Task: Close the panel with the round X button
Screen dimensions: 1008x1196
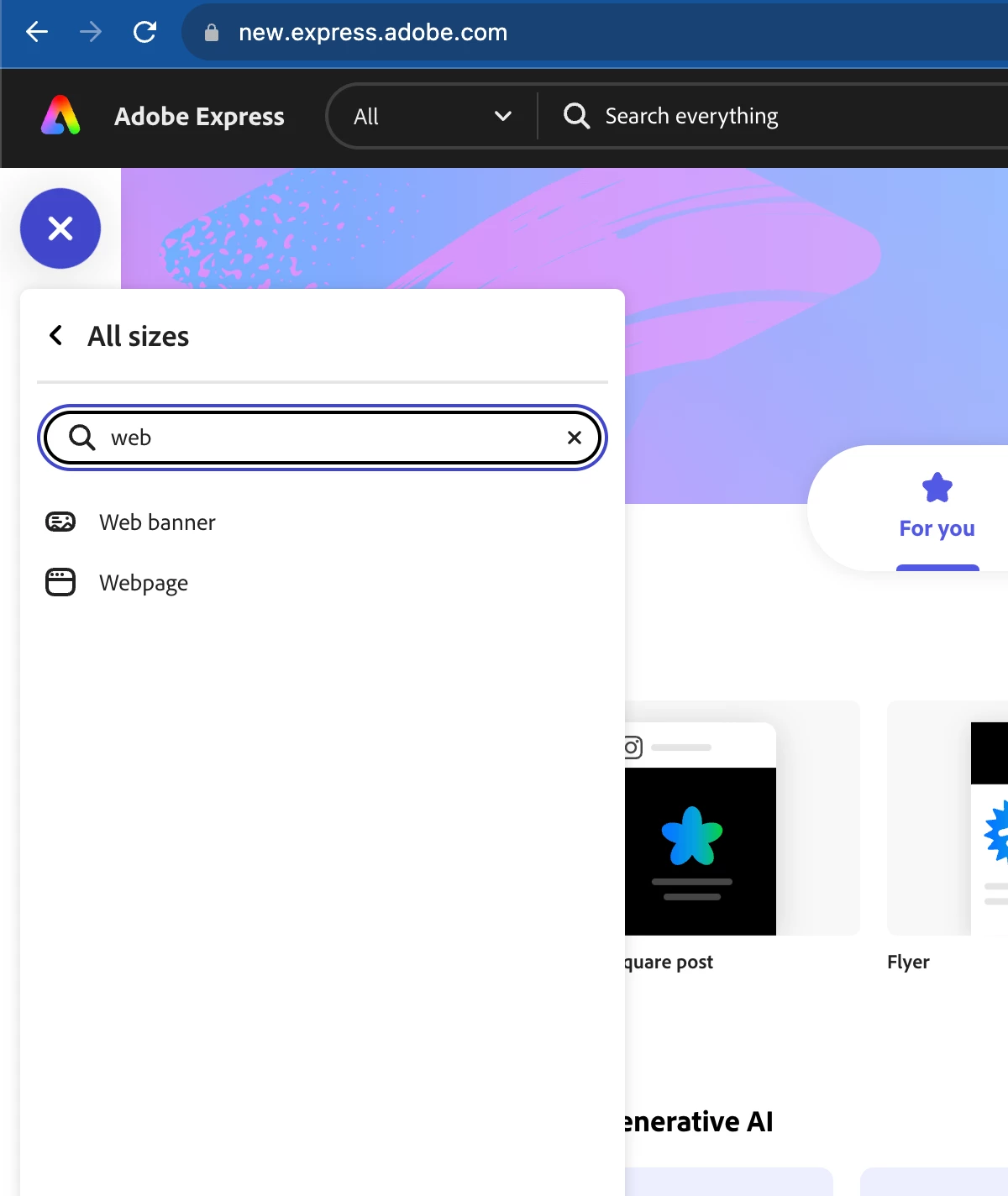Action: point(60,228)
